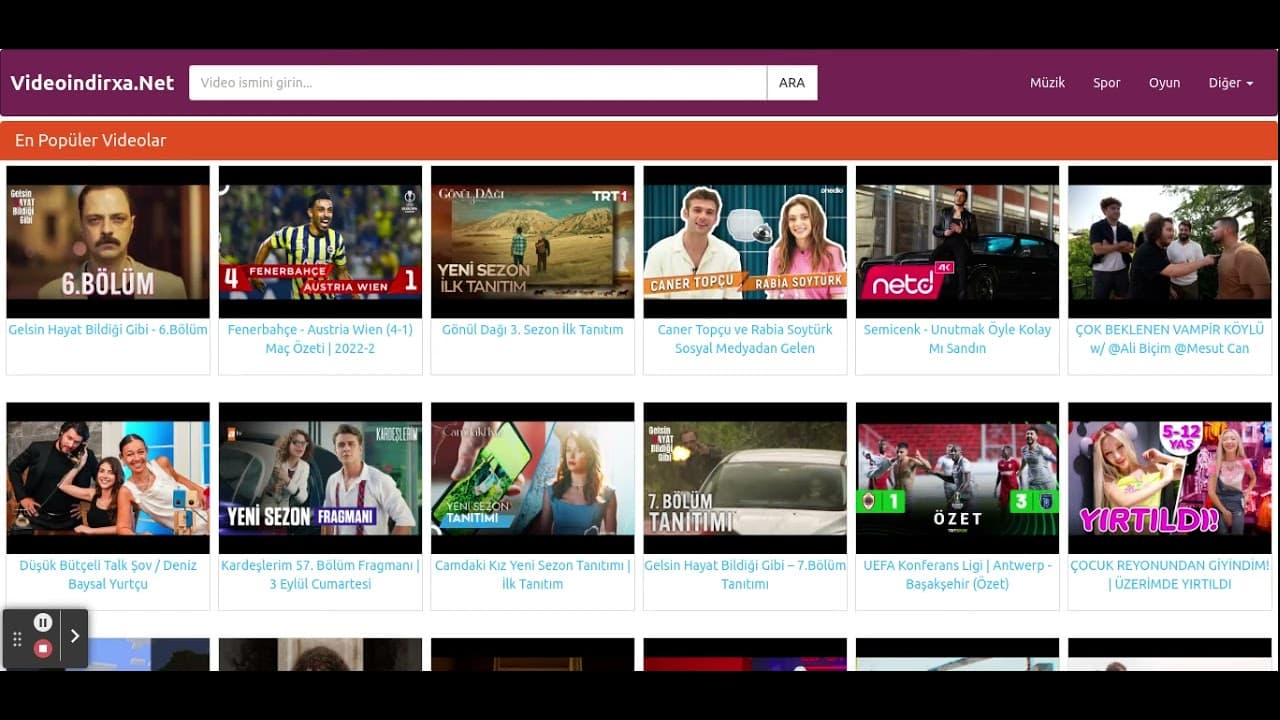
Task: Click link Gelsin Hayat Bildiği Gibi - 6.Bölüm
Action: [x=108, y=329]
